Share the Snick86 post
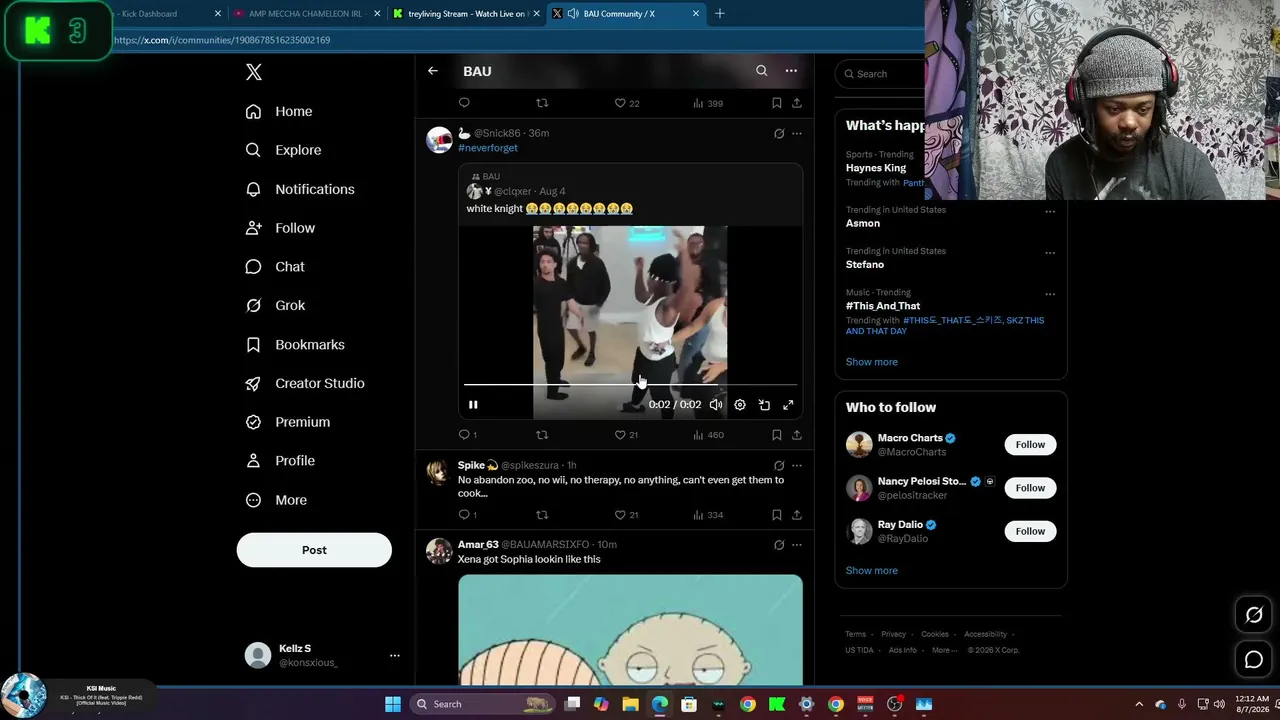Viewport: 1280px width, 720px height. [x=796, y=435]
